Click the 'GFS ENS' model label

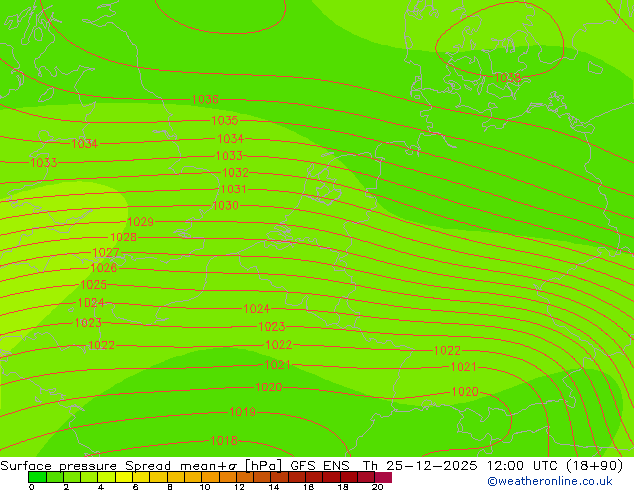click(320, 466)
